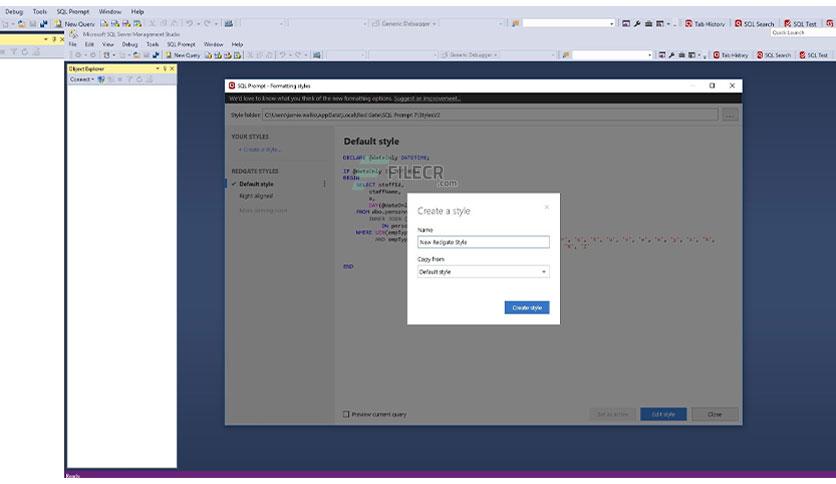
Task: Open the Generic Debugger dropdown in outer toolbar
Action: point(404,23)
